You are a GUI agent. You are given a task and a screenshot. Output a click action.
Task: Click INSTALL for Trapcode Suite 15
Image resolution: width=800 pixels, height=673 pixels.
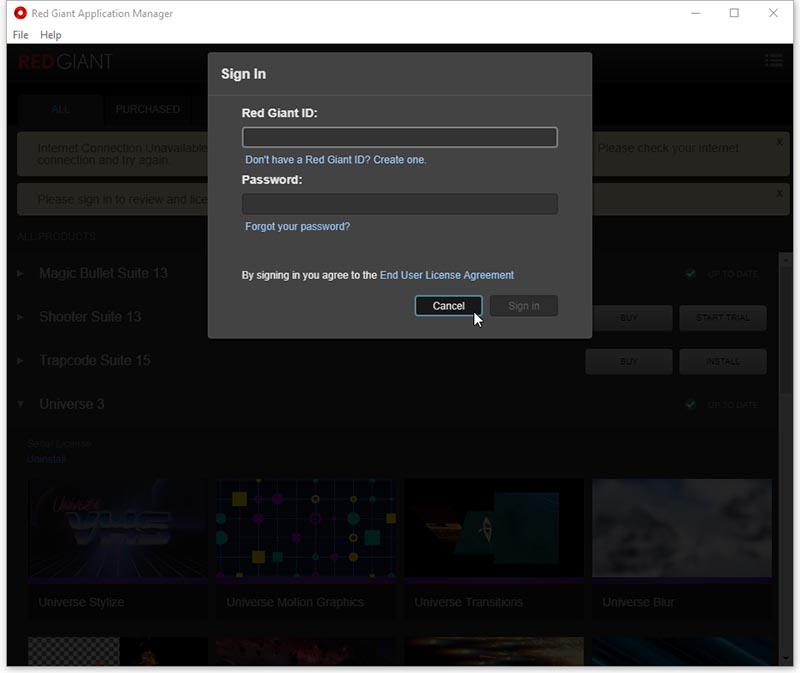pos(722,361)
